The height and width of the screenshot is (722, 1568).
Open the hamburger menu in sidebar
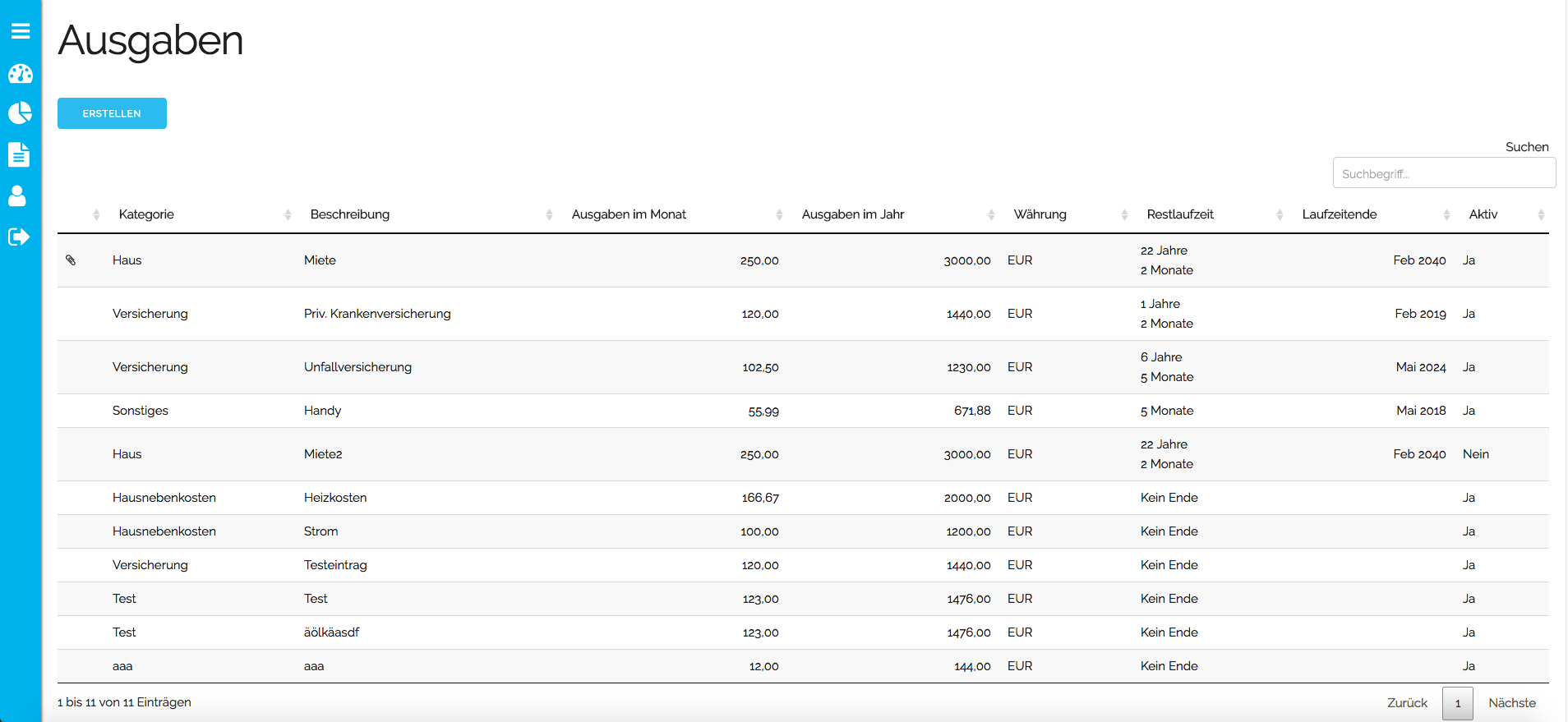coord(21,31)
